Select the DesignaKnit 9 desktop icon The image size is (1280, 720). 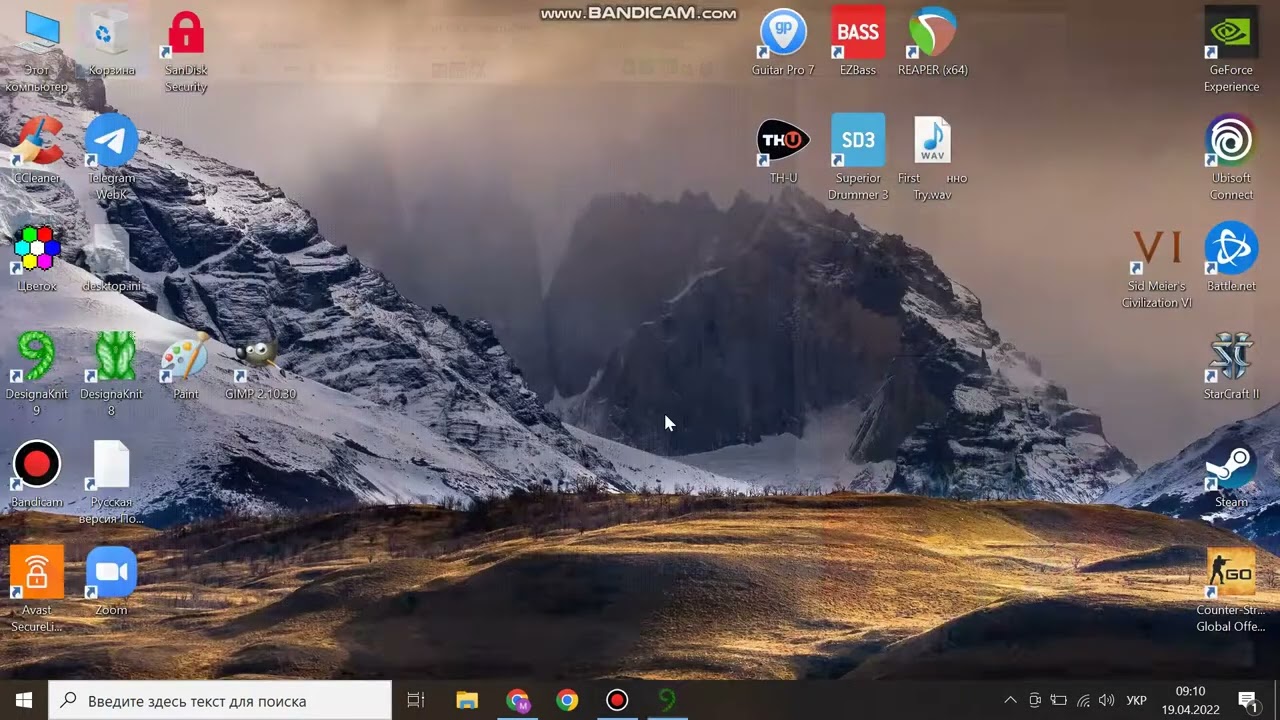tap(37, 374)
